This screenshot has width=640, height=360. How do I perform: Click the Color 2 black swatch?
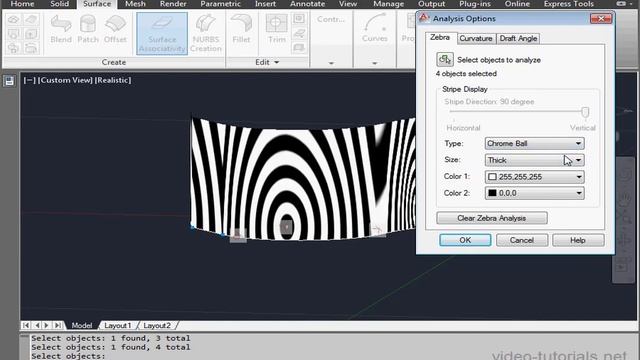[x=492, y=193]
